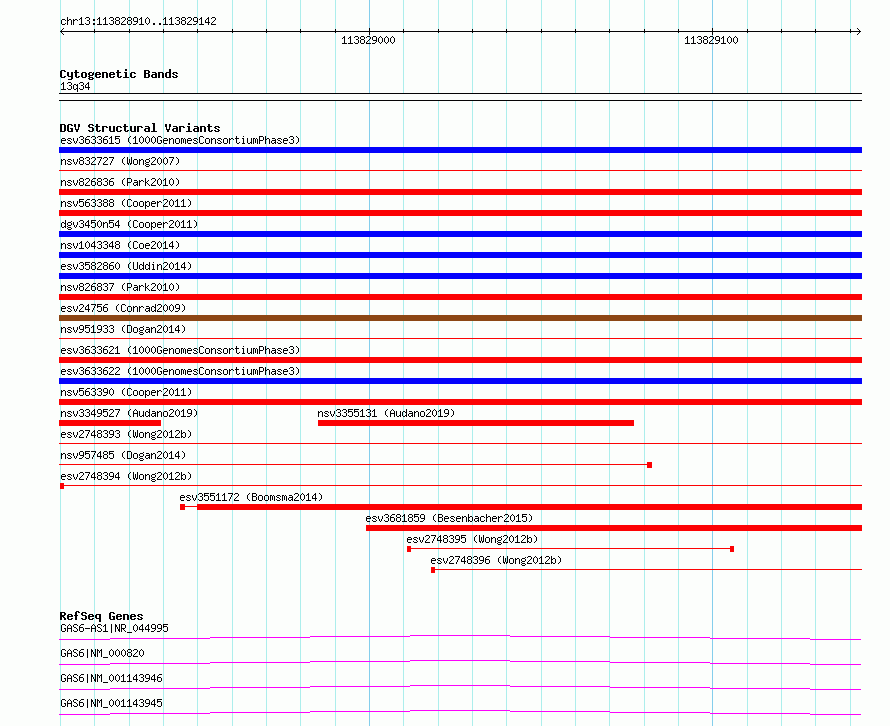Image resolution: width=890 pixels, height=726 pixels.
Task: Click the nsv563388 (Cooper2011) label
Action: (126, 203)
